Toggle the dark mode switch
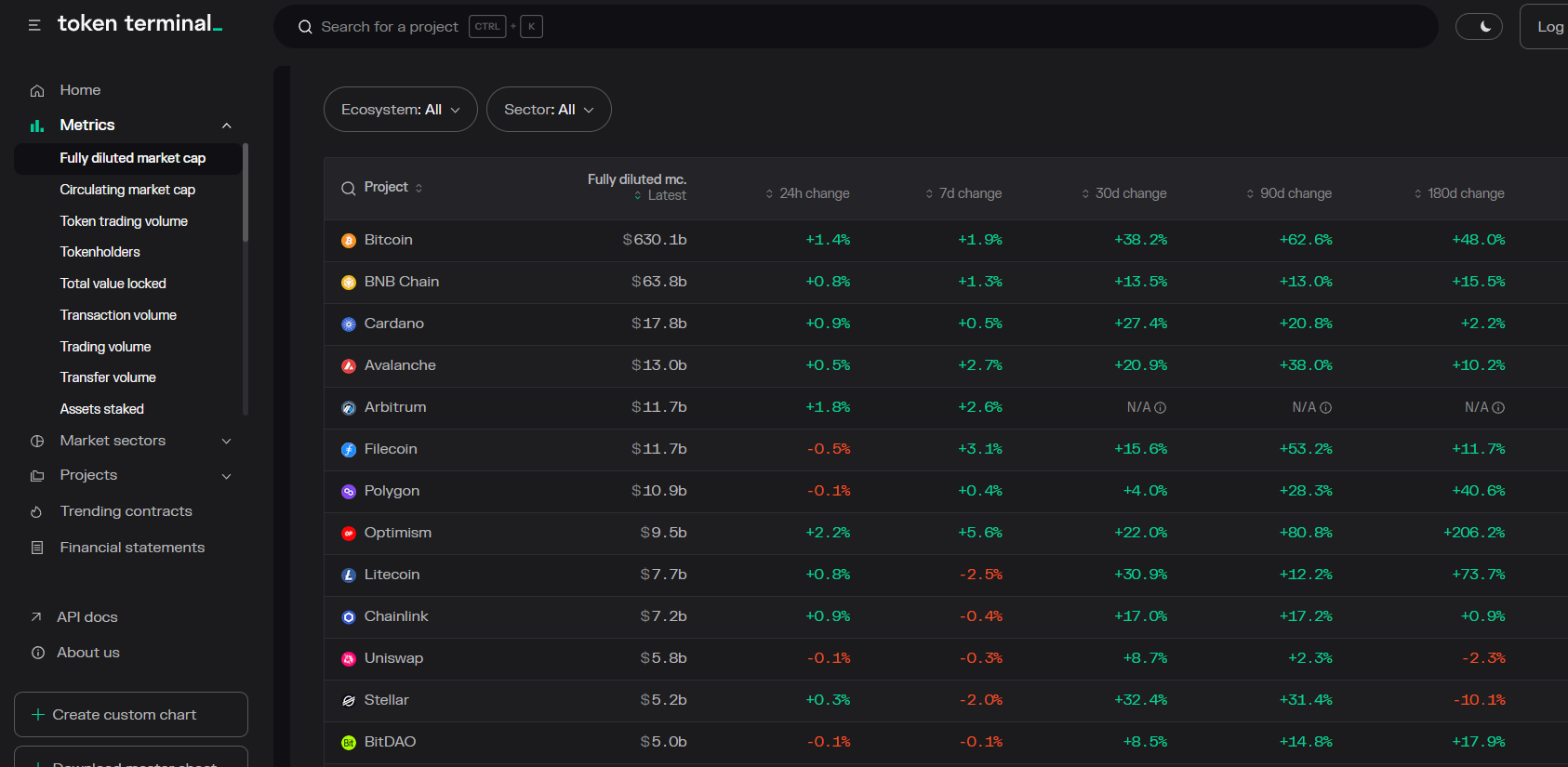 (1479, 27)
